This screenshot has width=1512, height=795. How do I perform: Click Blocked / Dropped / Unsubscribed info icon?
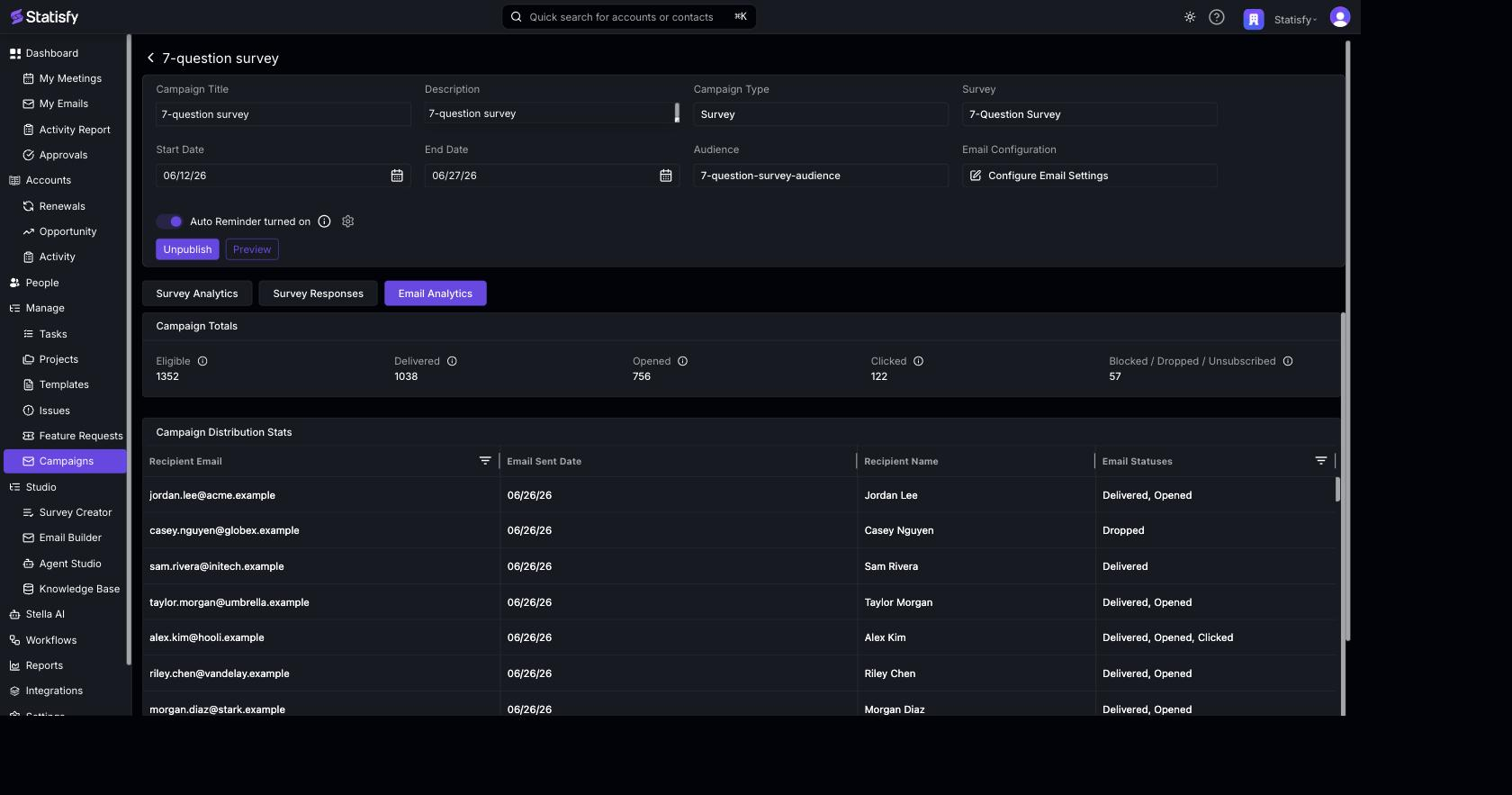coord(1288,361)
